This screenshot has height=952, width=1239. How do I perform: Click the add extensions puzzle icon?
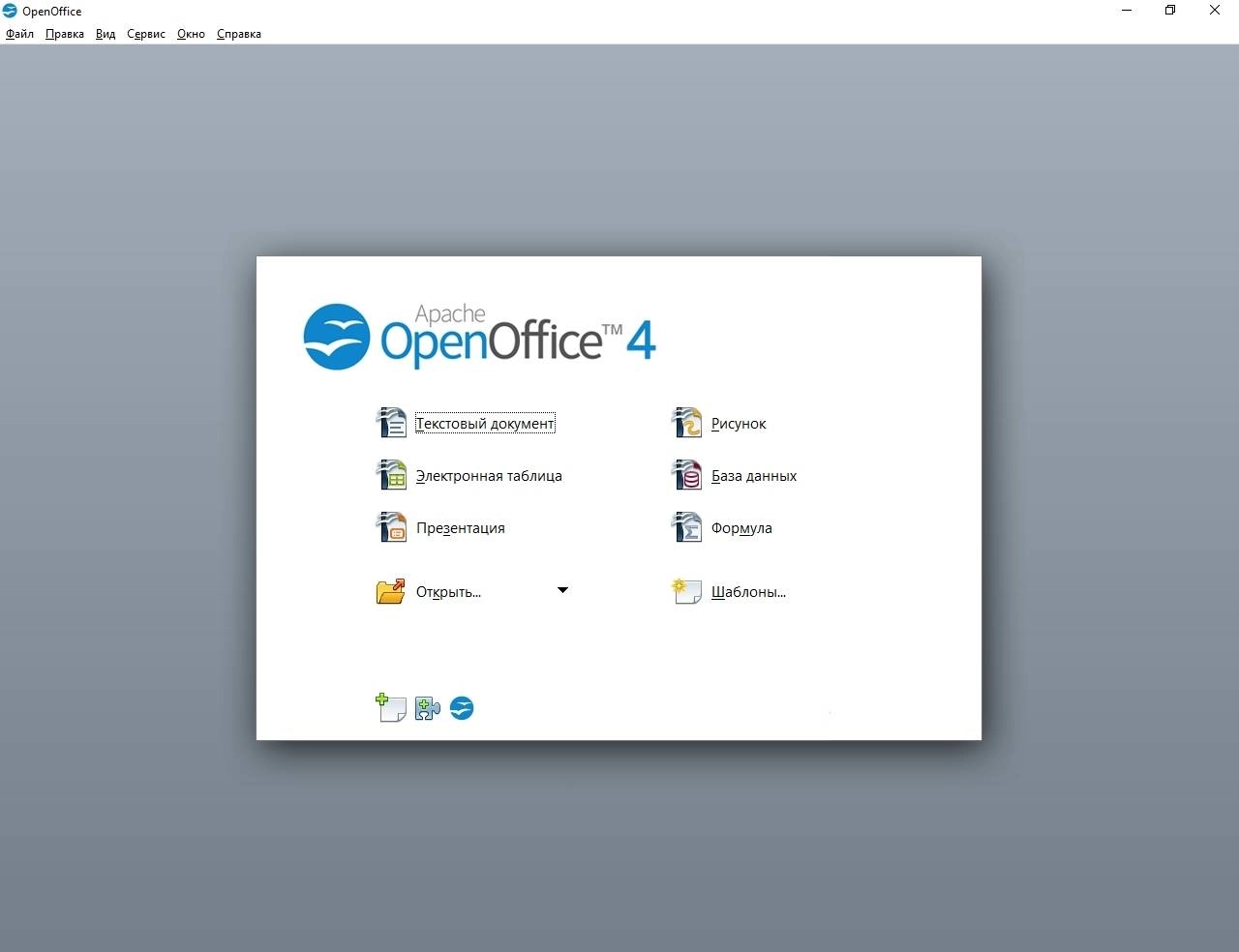pos(427,708)
